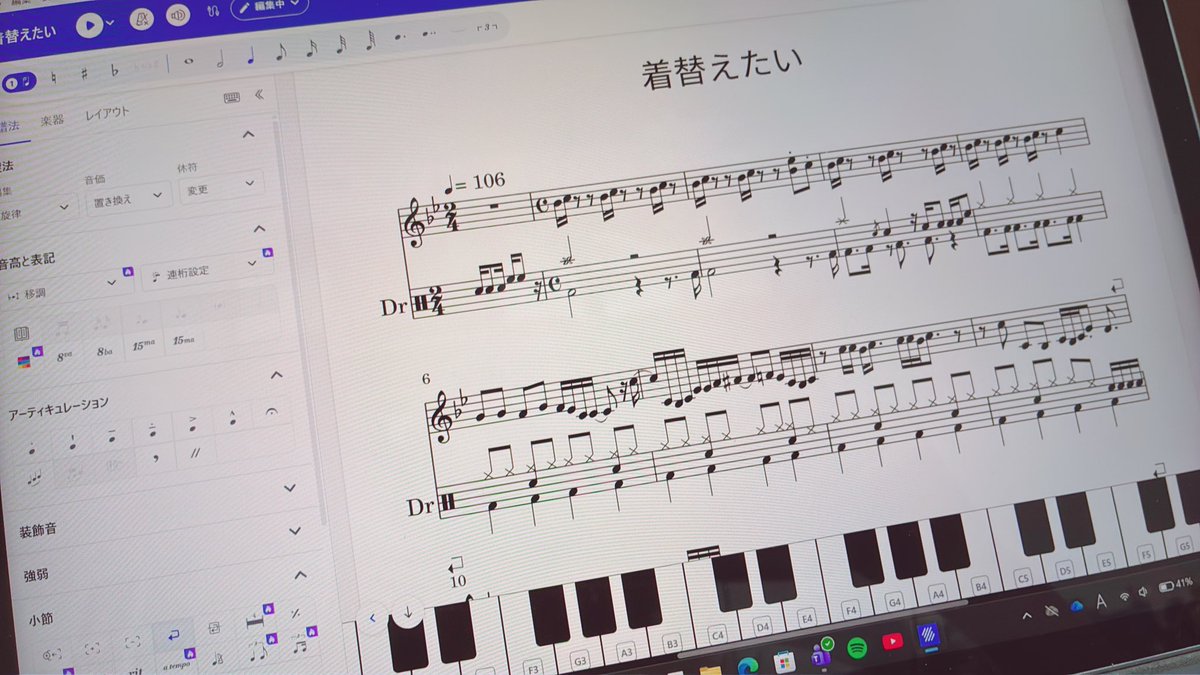The width and height of the screenshot is (1200, 675).
Task: Open playback options arrow beside play
Action: click(x=110, y=23)
